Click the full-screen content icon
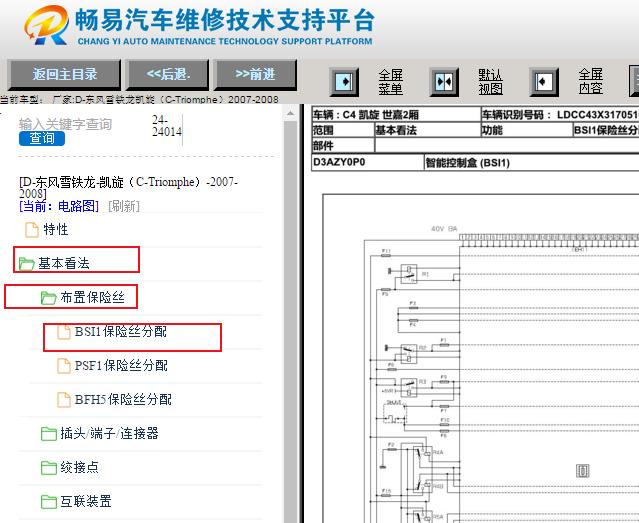Viewport: 639px width, 523px height. tap(544, 82)
